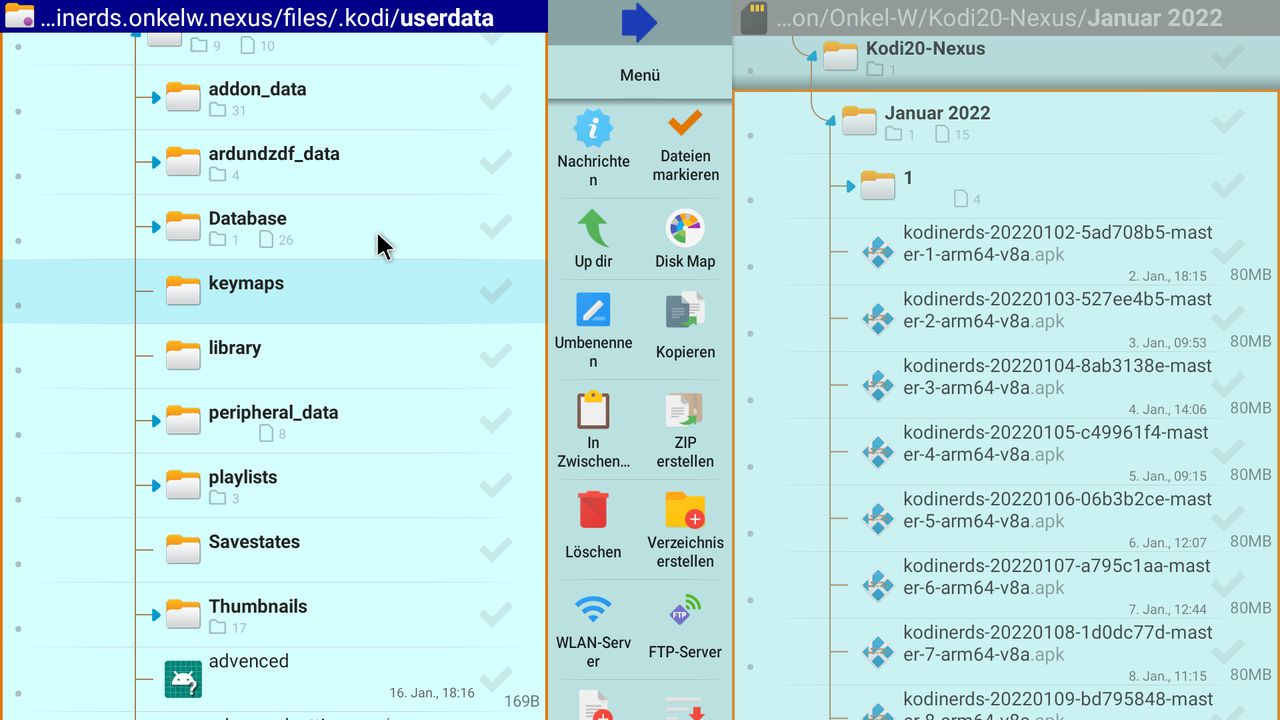Image resolution: width=1280 pixels, height=720 pixels.
Task: Mark the folder 1 checkmark
Action: (1227, 187)
